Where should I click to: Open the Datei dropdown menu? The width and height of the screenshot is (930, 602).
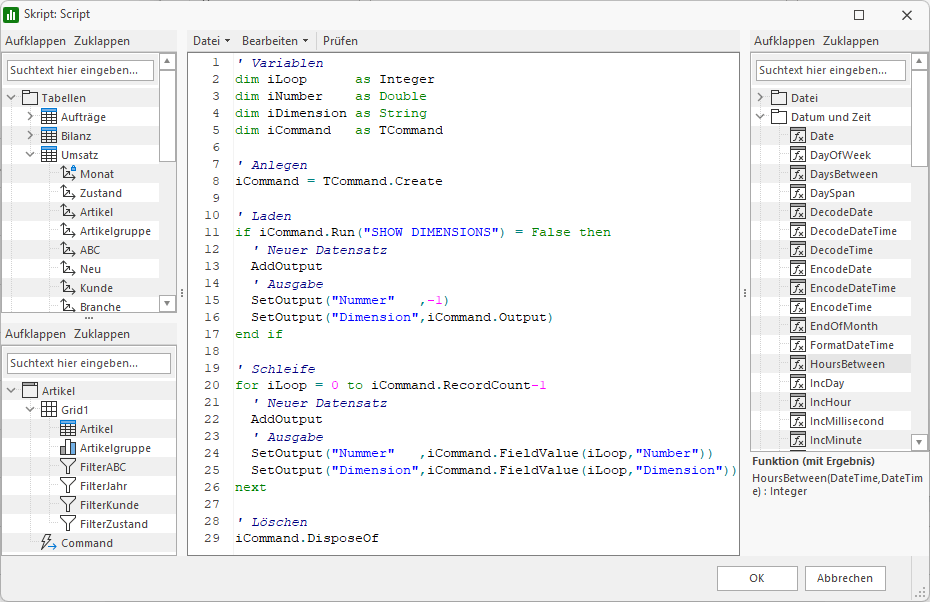coord(211,41)
